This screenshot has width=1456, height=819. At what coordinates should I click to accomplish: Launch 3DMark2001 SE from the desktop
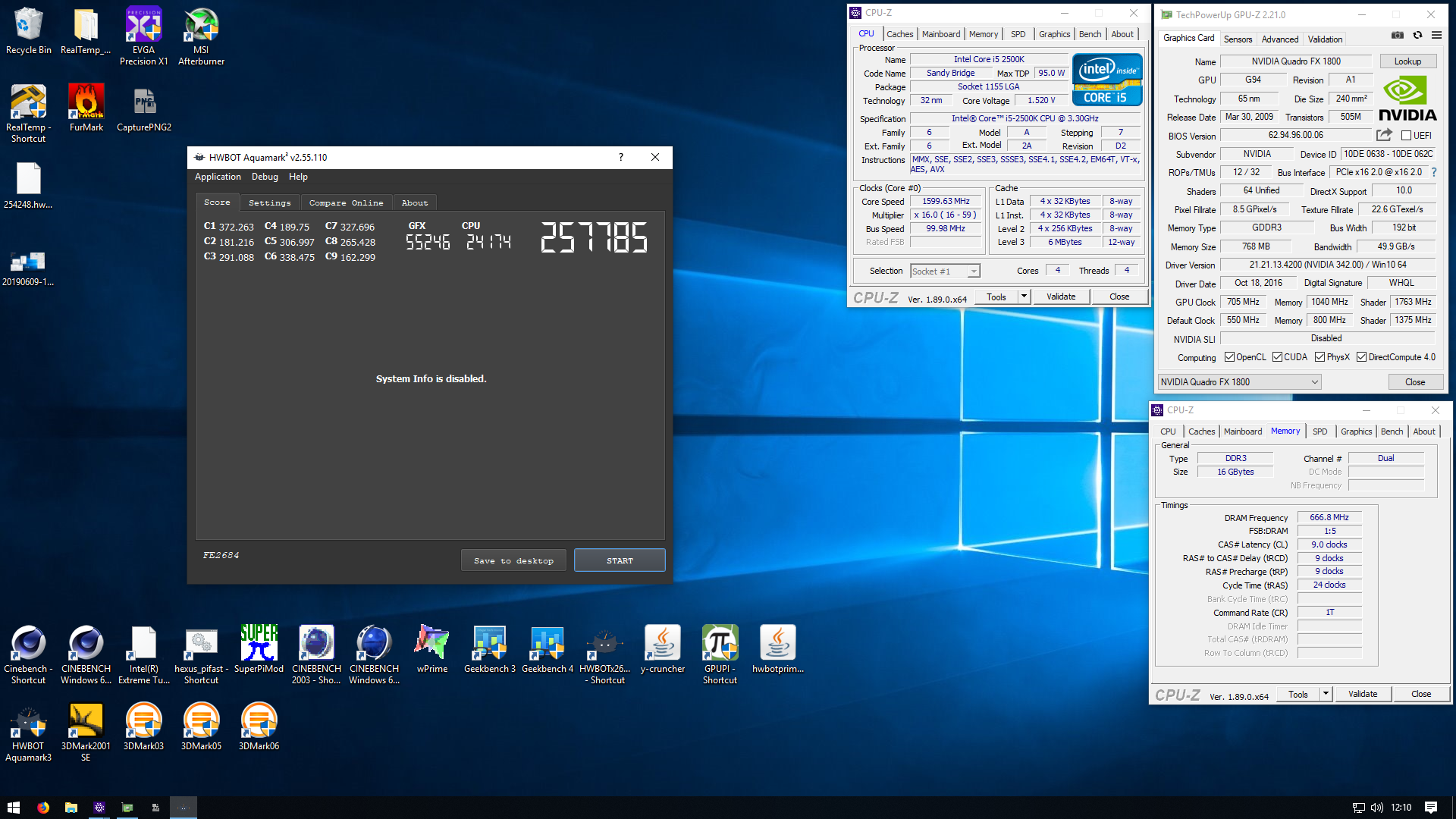pos(86,733)
